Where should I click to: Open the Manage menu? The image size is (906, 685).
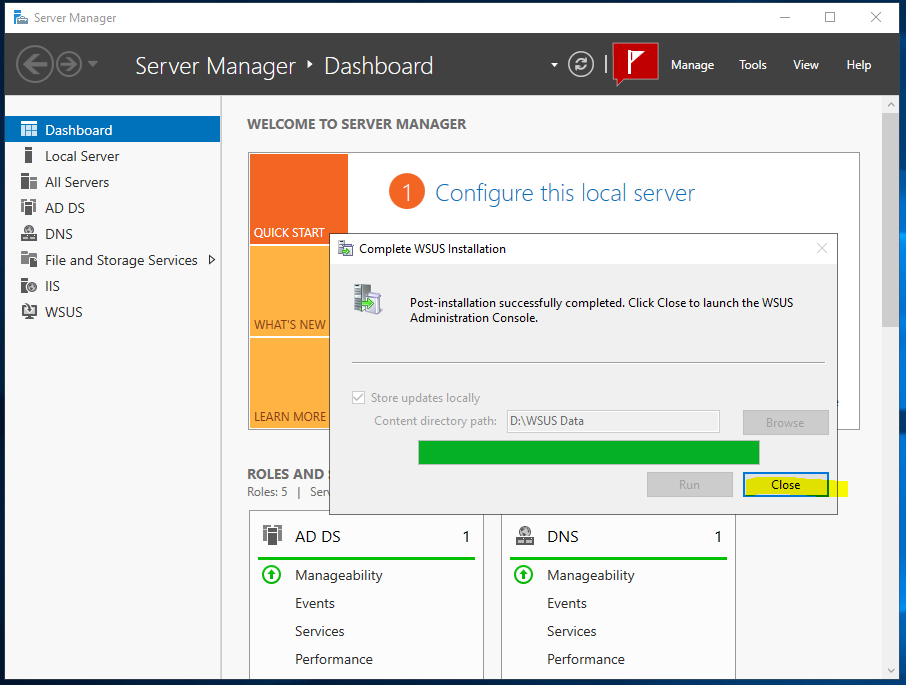692,65
